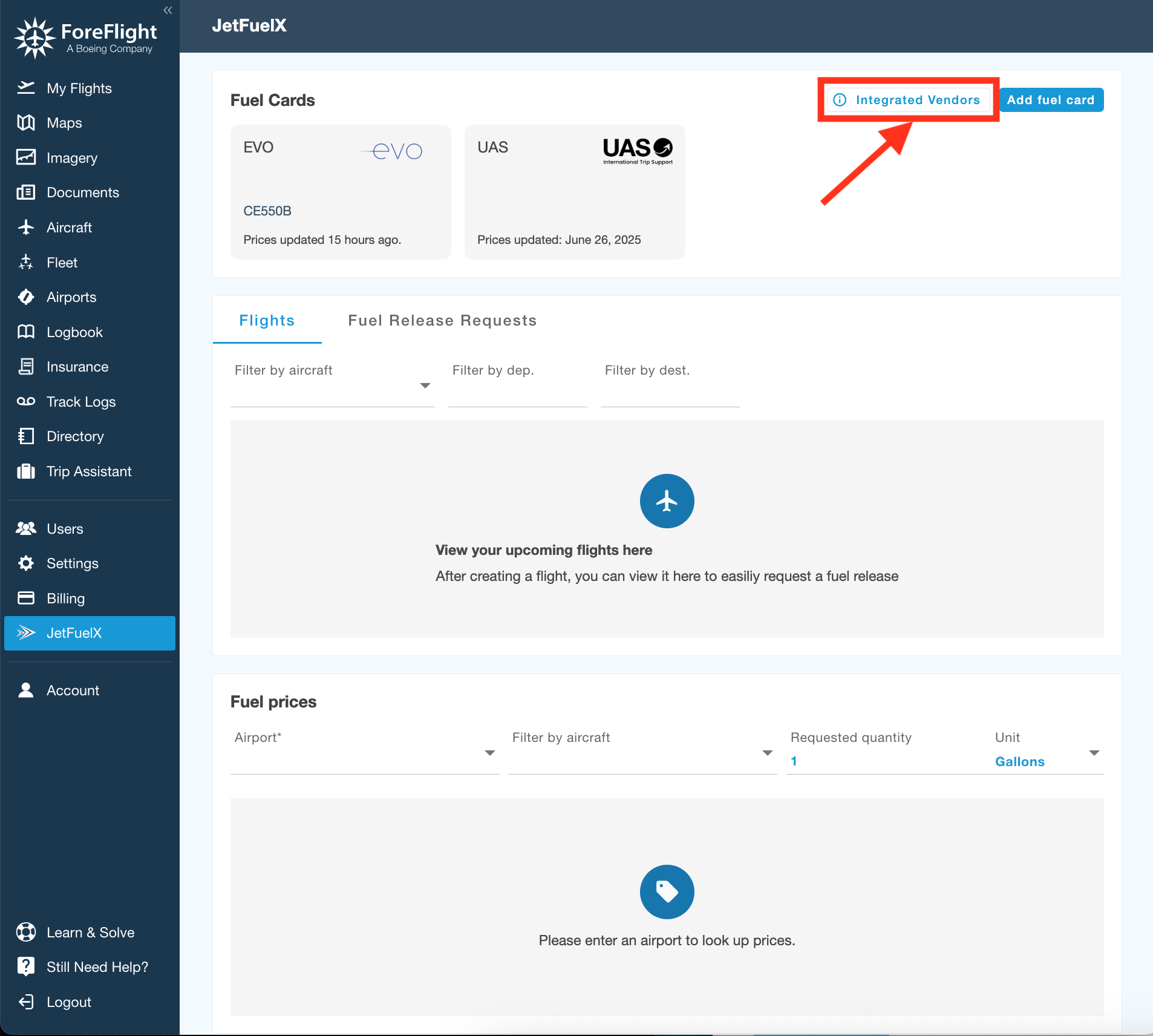The image size is (1153, 1036).
Task: Click the Track Logs icon
Action: coord(26,401)
